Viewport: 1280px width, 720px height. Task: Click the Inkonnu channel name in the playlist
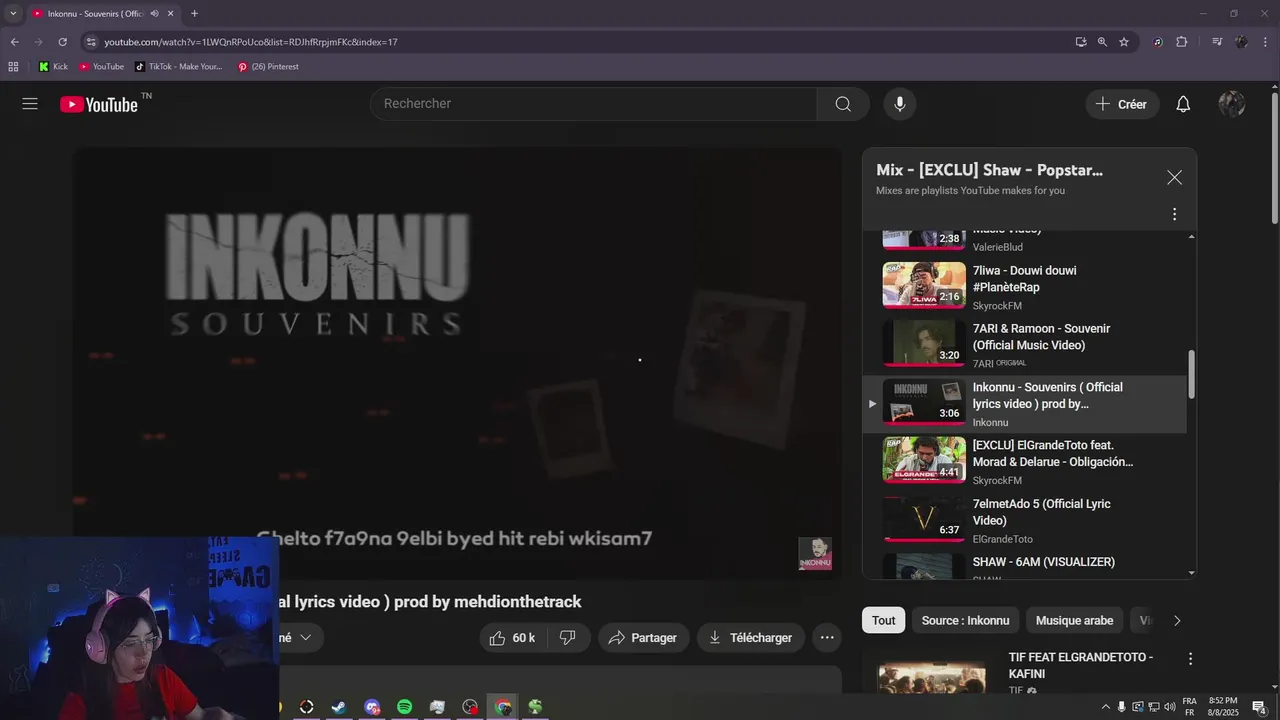(990, 422)
